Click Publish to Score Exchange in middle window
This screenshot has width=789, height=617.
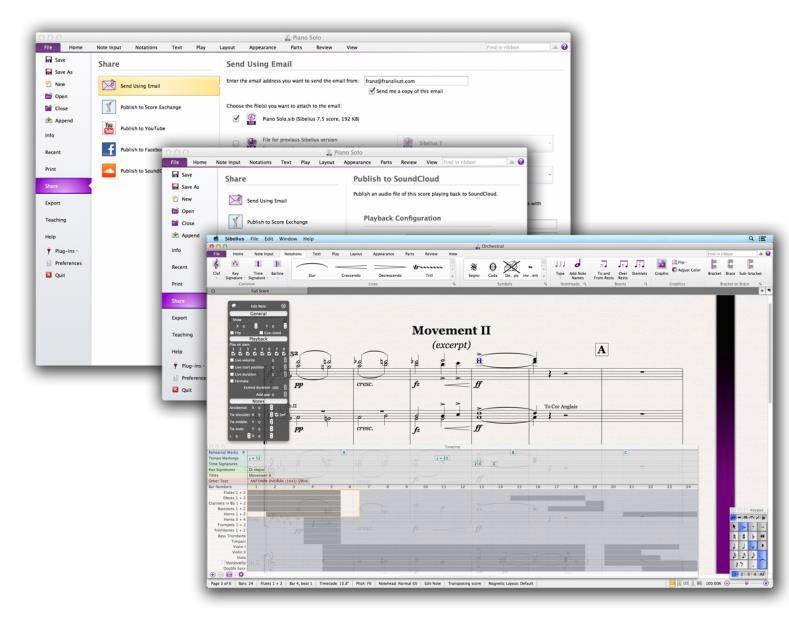277,222
